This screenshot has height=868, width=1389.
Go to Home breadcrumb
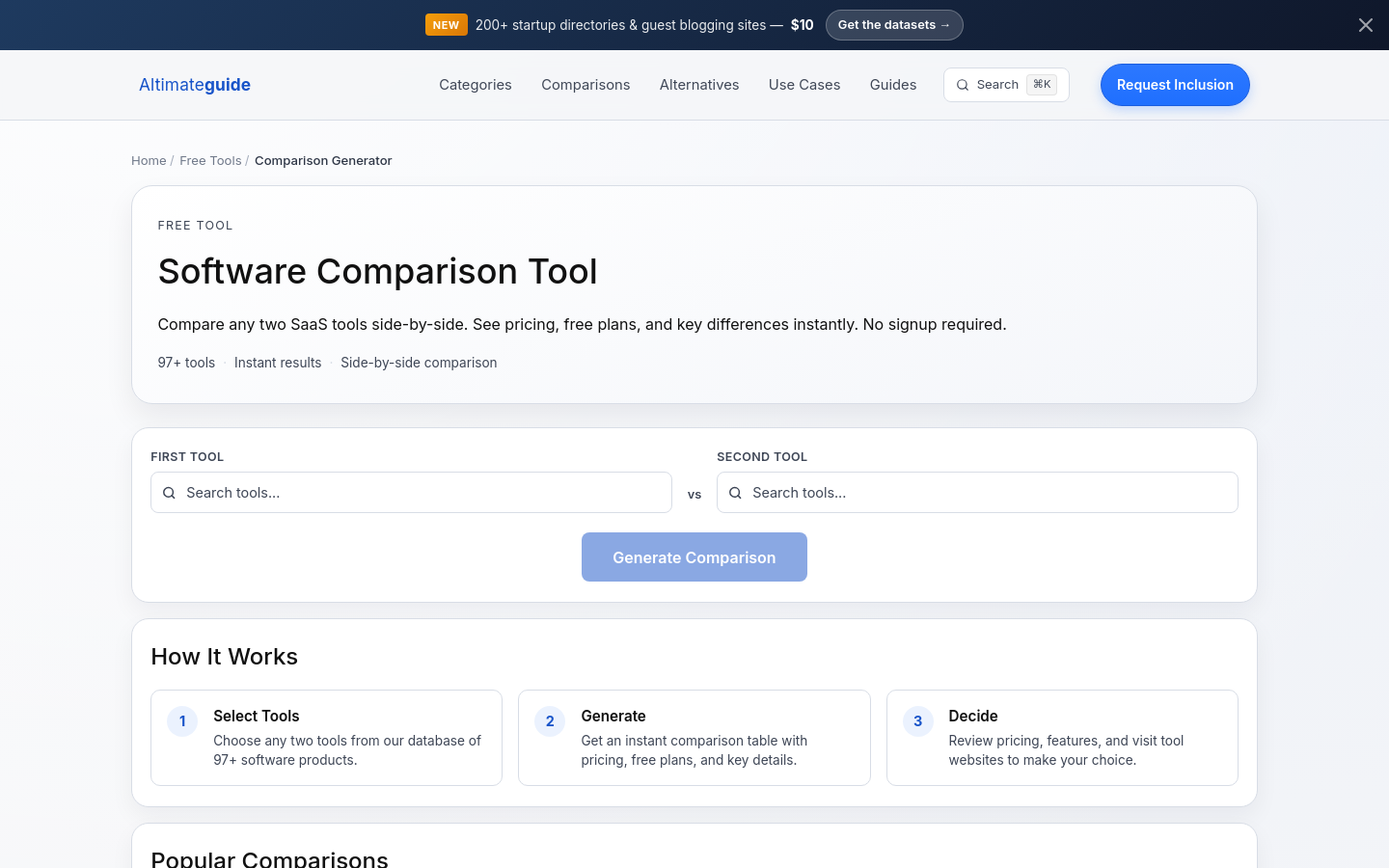pos(149,161)
